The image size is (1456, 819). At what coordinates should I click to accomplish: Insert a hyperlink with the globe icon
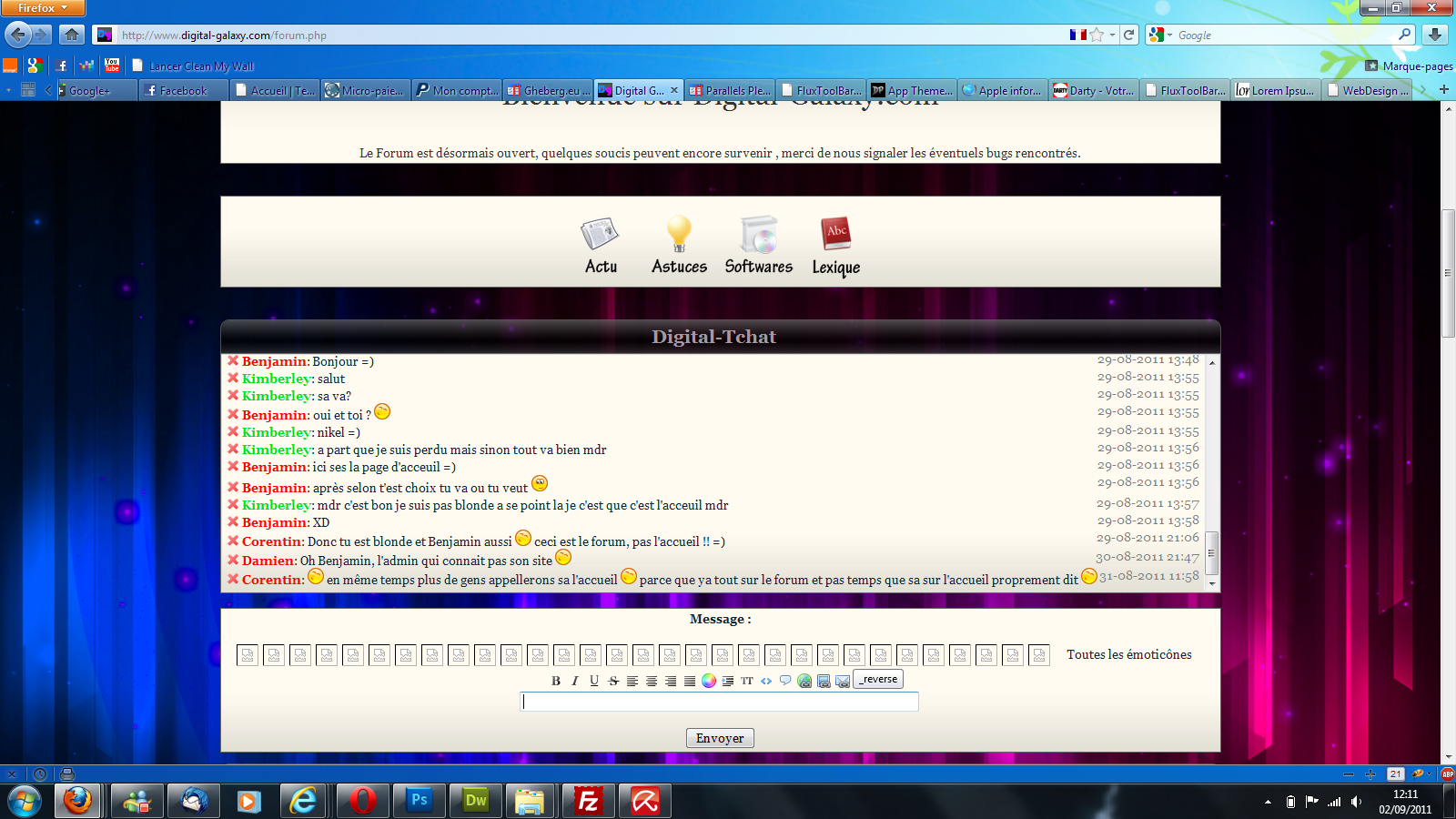click(804, 680)
